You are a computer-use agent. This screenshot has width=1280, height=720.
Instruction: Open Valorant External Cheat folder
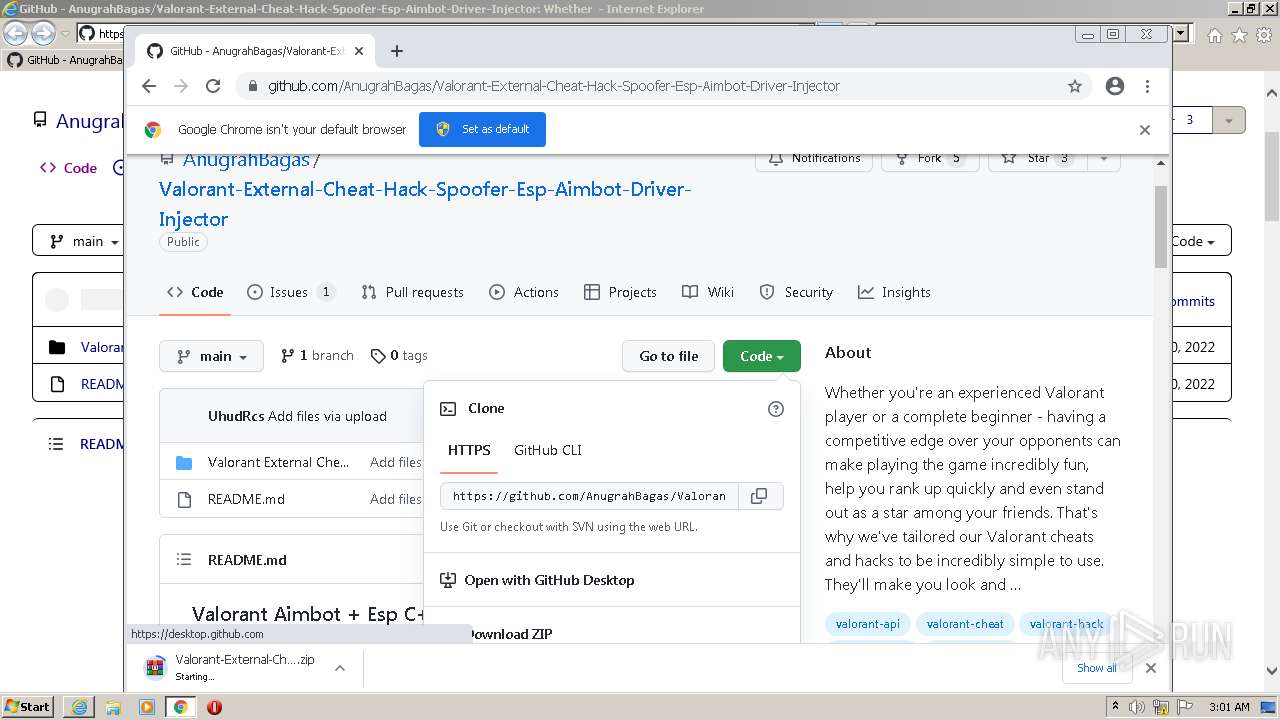coord(278,462)
